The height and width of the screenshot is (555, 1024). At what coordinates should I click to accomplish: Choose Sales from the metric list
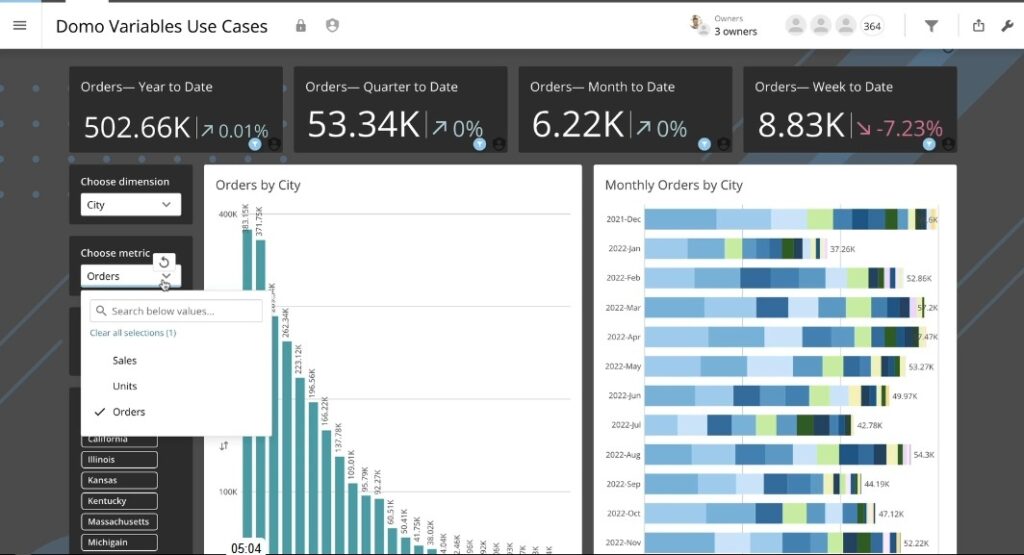click(x=125, y=360)
